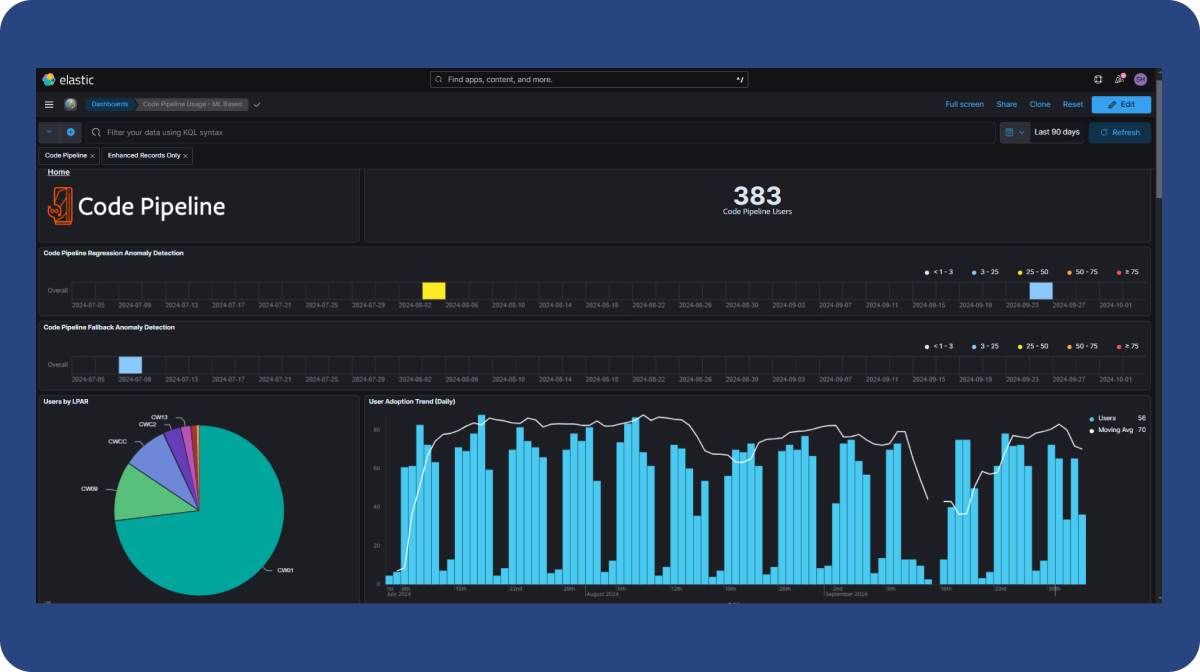Expand the saved query filter menu dropdown
This screenshot has width=1200, height=672.
pyautogui.click(x=49, y=132)
